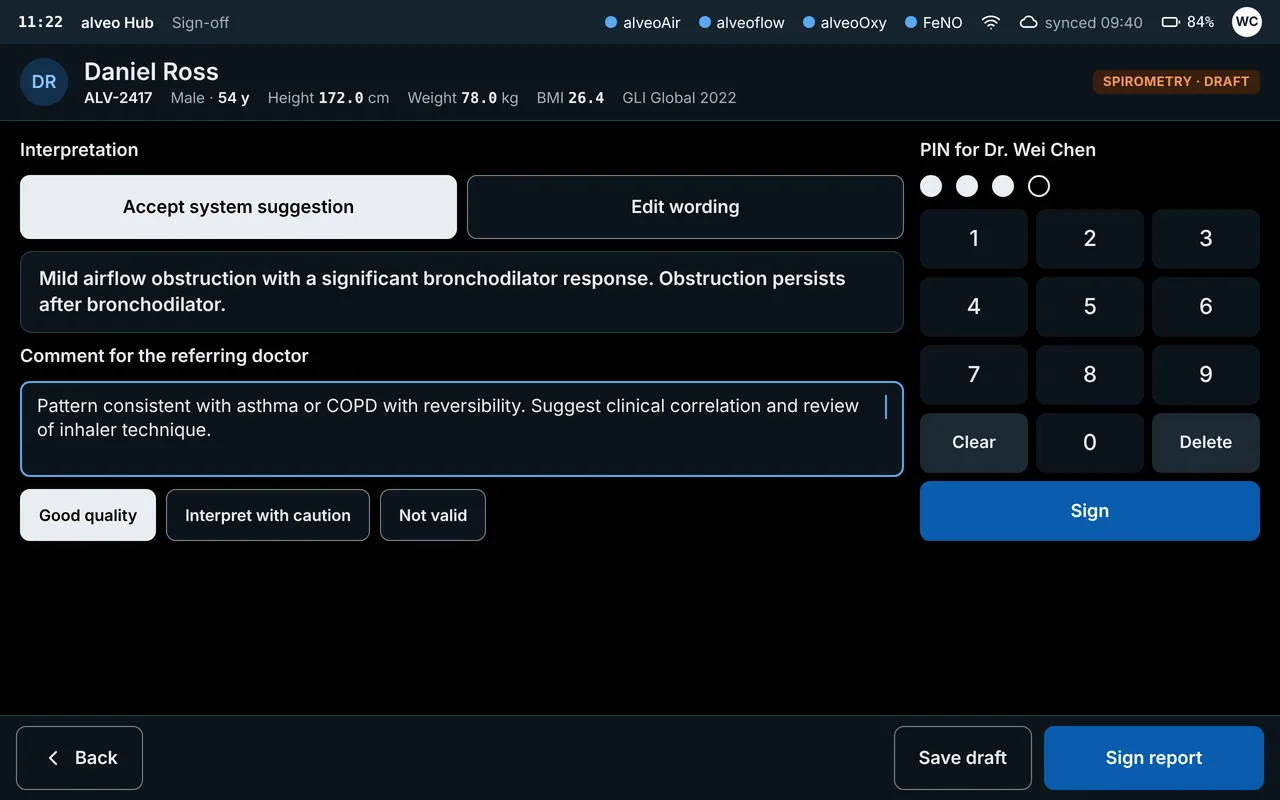Screen dimensions: 1280x800
Task: Open the WC user avatar
Action: coord(1246,22)
